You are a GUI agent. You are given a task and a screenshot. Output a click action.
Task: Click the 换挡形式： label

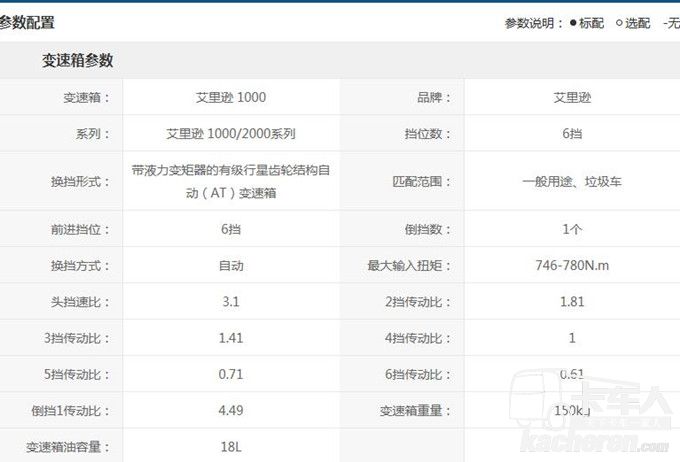(81, 181)
